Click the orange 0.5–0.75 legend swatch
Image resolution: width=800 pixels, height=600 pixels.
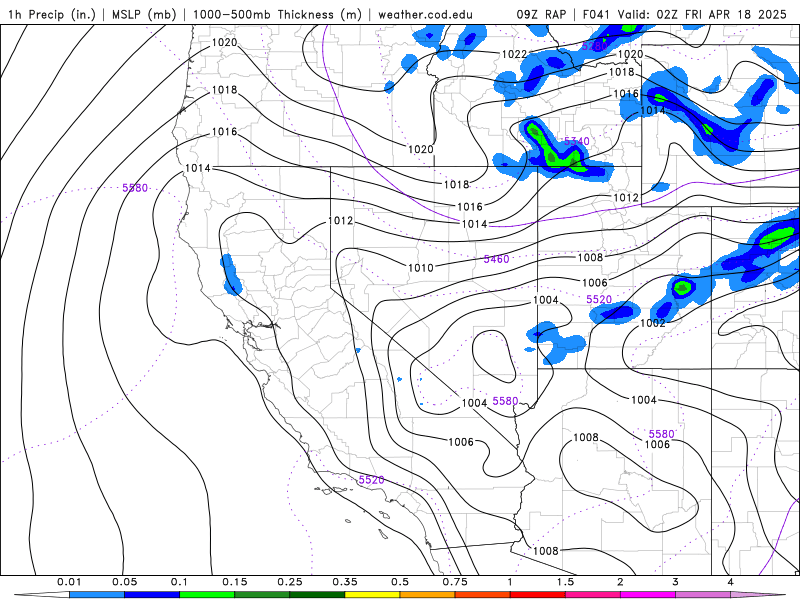428,595
